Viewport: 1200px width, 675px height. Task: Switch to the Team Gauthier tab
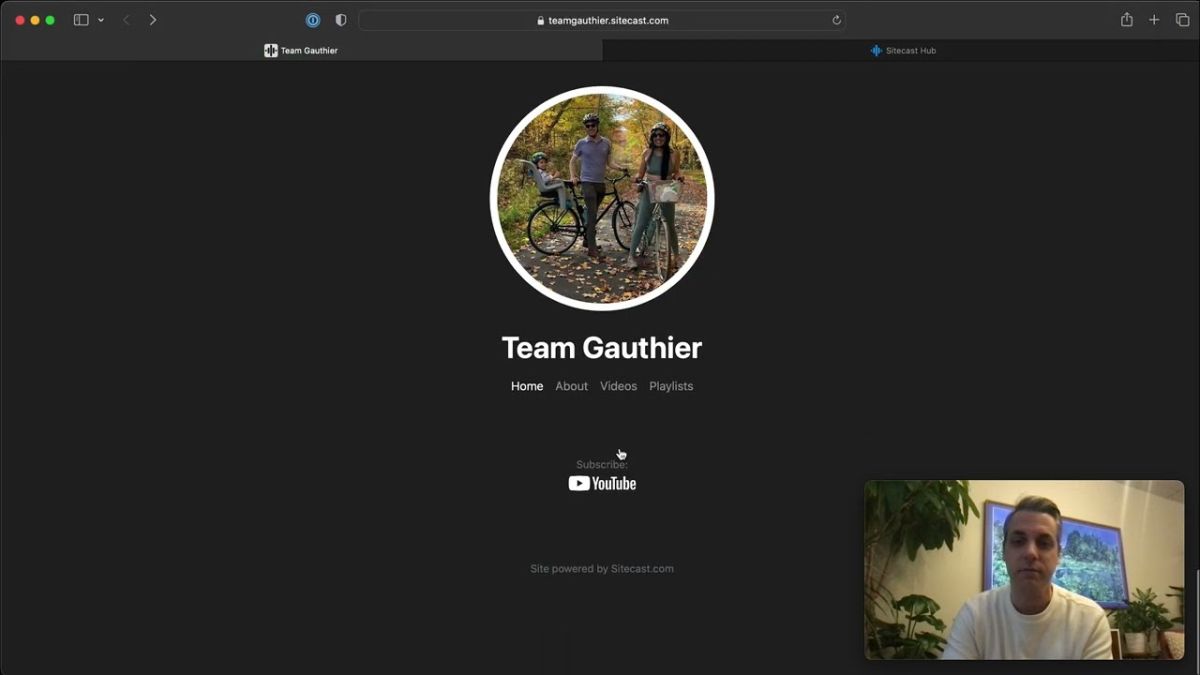pyautogui.click(x=301, y=50)
